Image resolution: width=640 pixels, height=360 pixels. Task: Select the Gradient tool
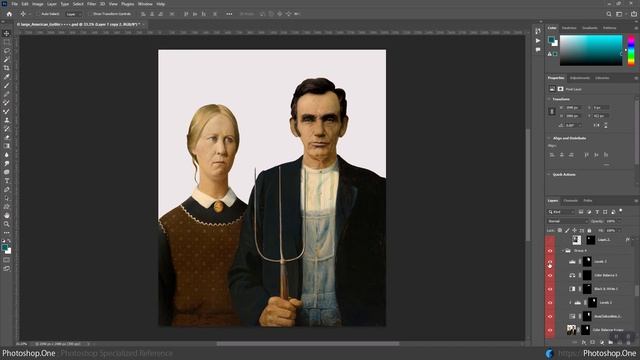click(7, 146)
